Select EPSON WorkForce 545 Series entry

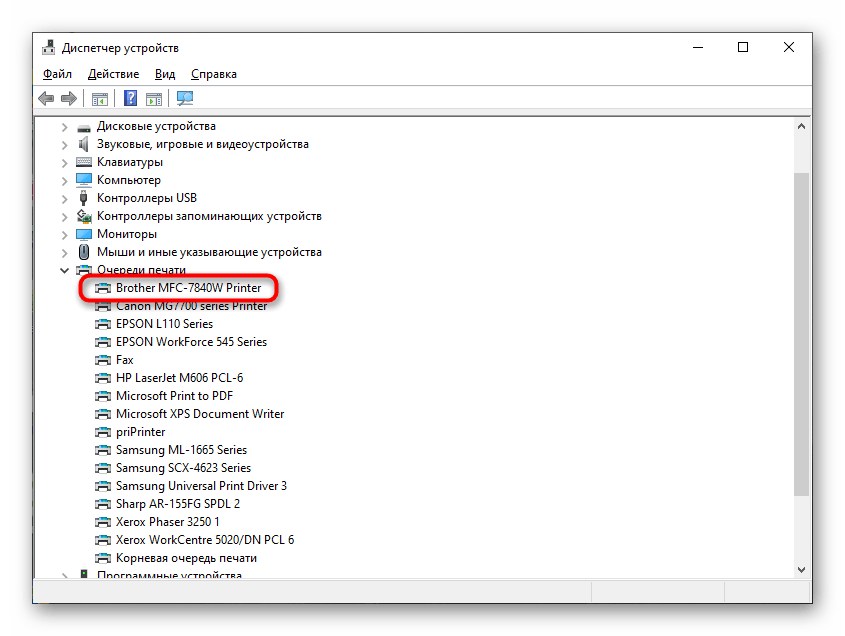[x=191, y=342]
